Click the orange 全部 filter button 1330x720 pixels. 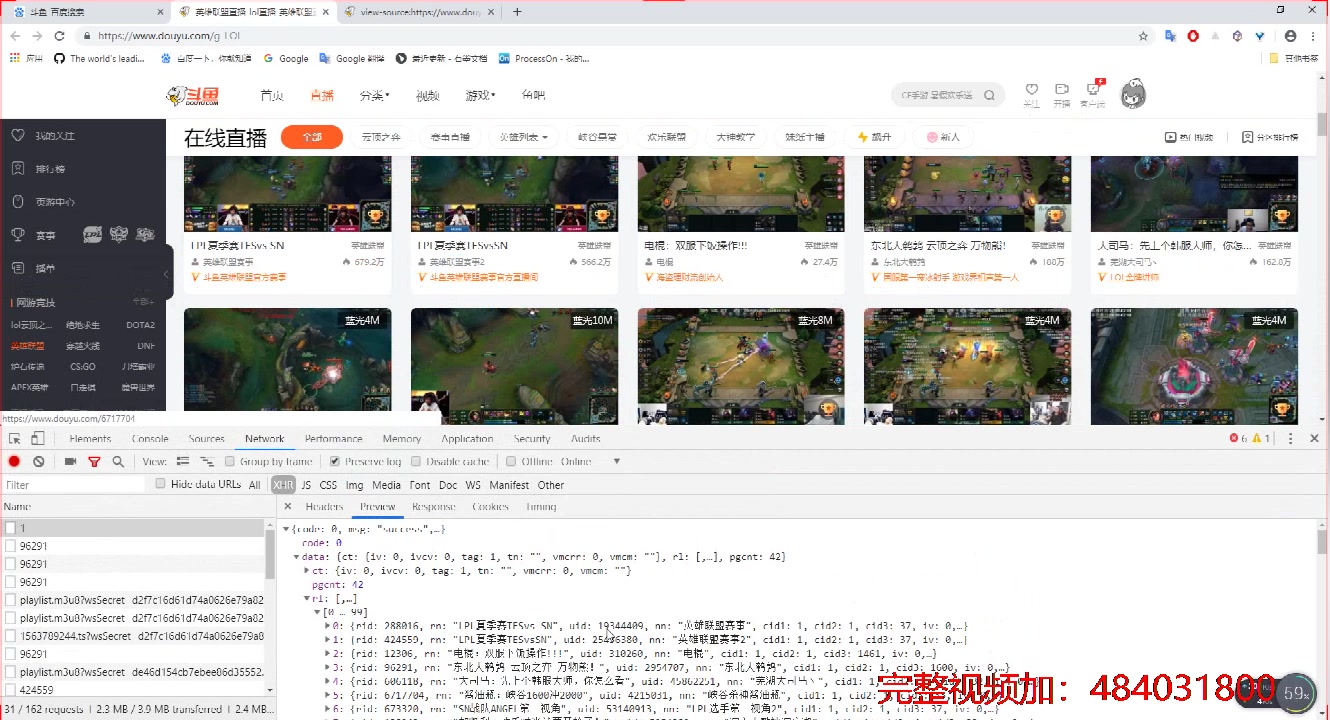pos(312,137)
